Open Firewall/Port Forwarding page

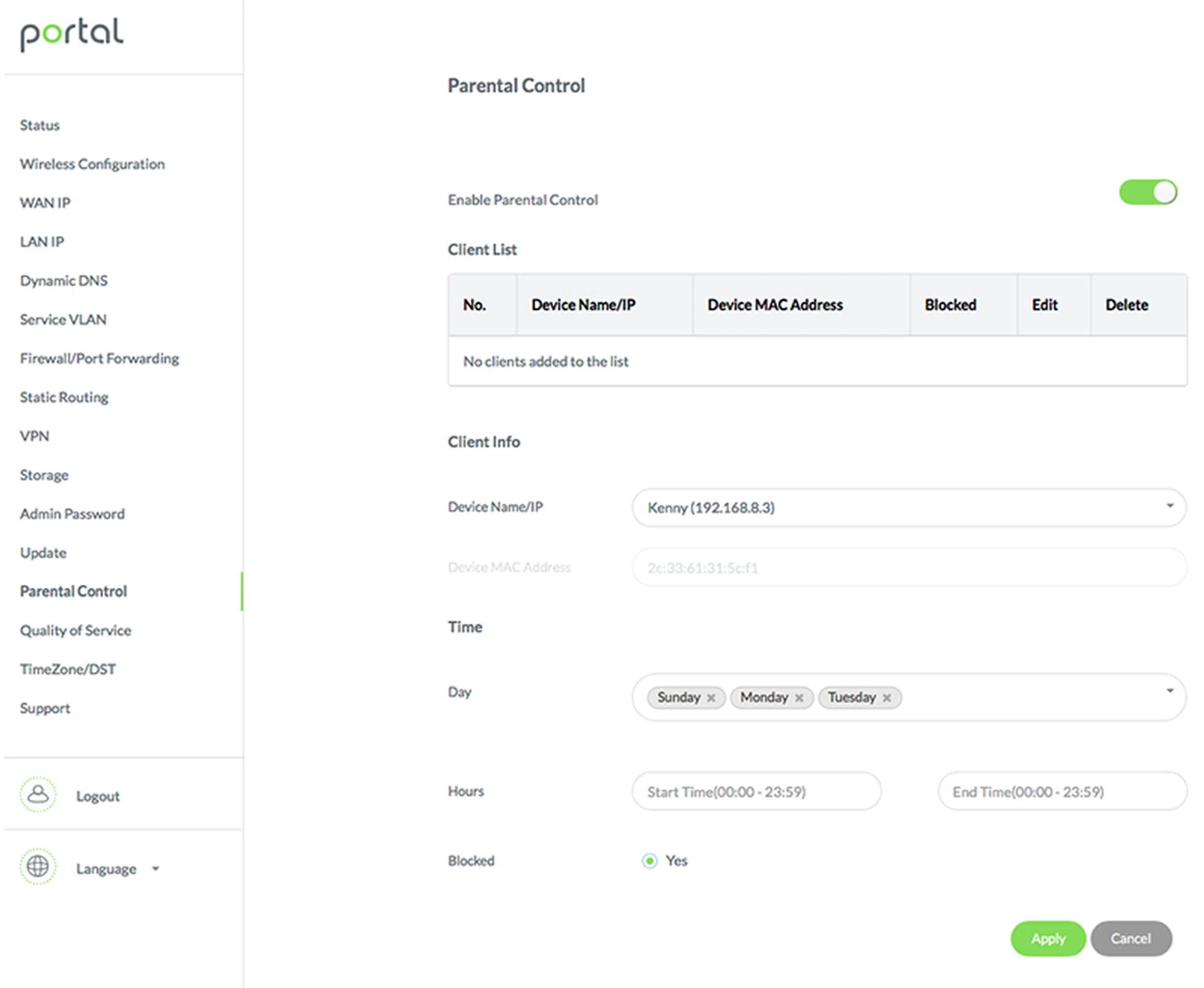(99, 358)
